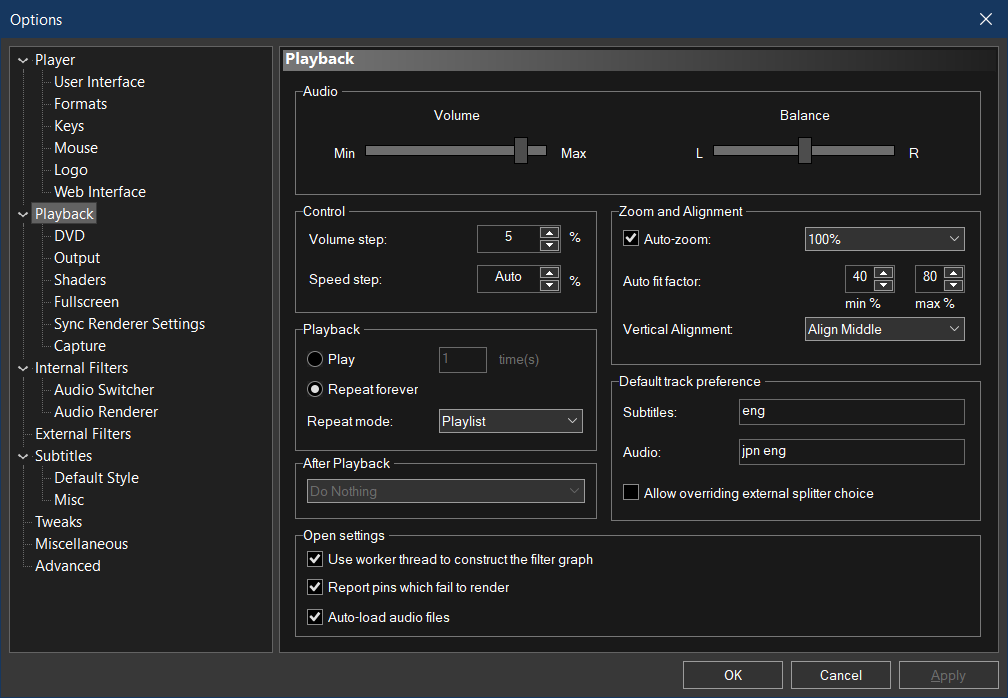
Task: Increase Auto fit factor min percent
Action: [883, 272]
